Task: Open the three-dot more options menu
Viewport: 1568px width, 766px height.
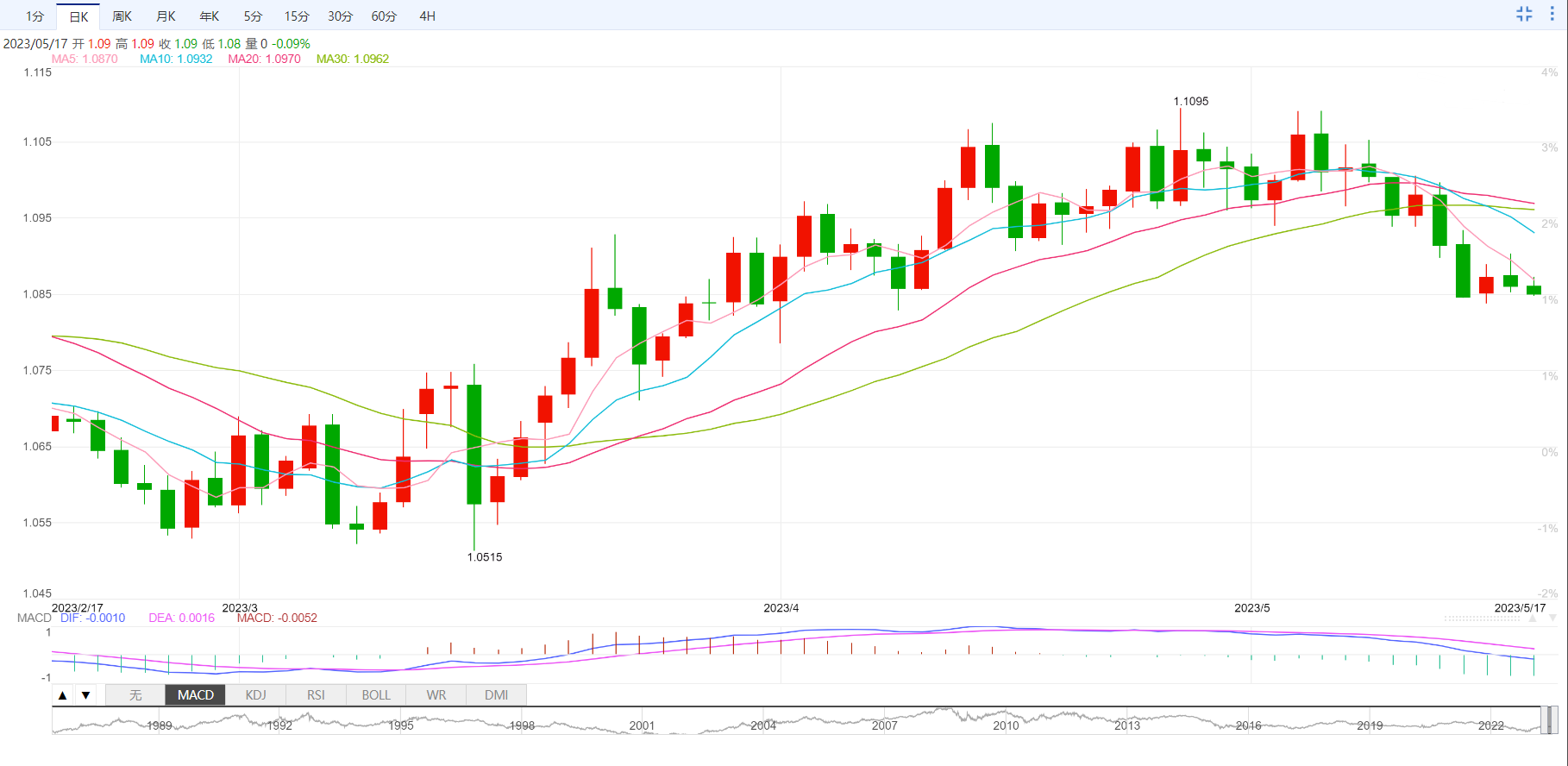Action: 1552,14
